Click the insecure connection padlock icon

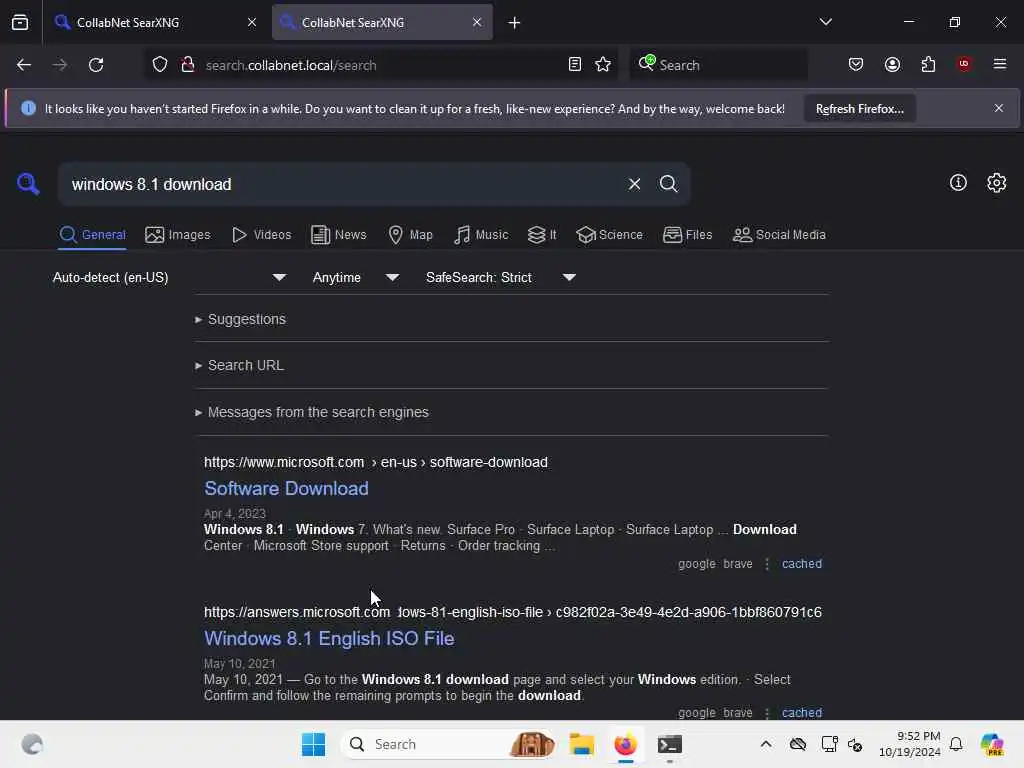point(188,65)
